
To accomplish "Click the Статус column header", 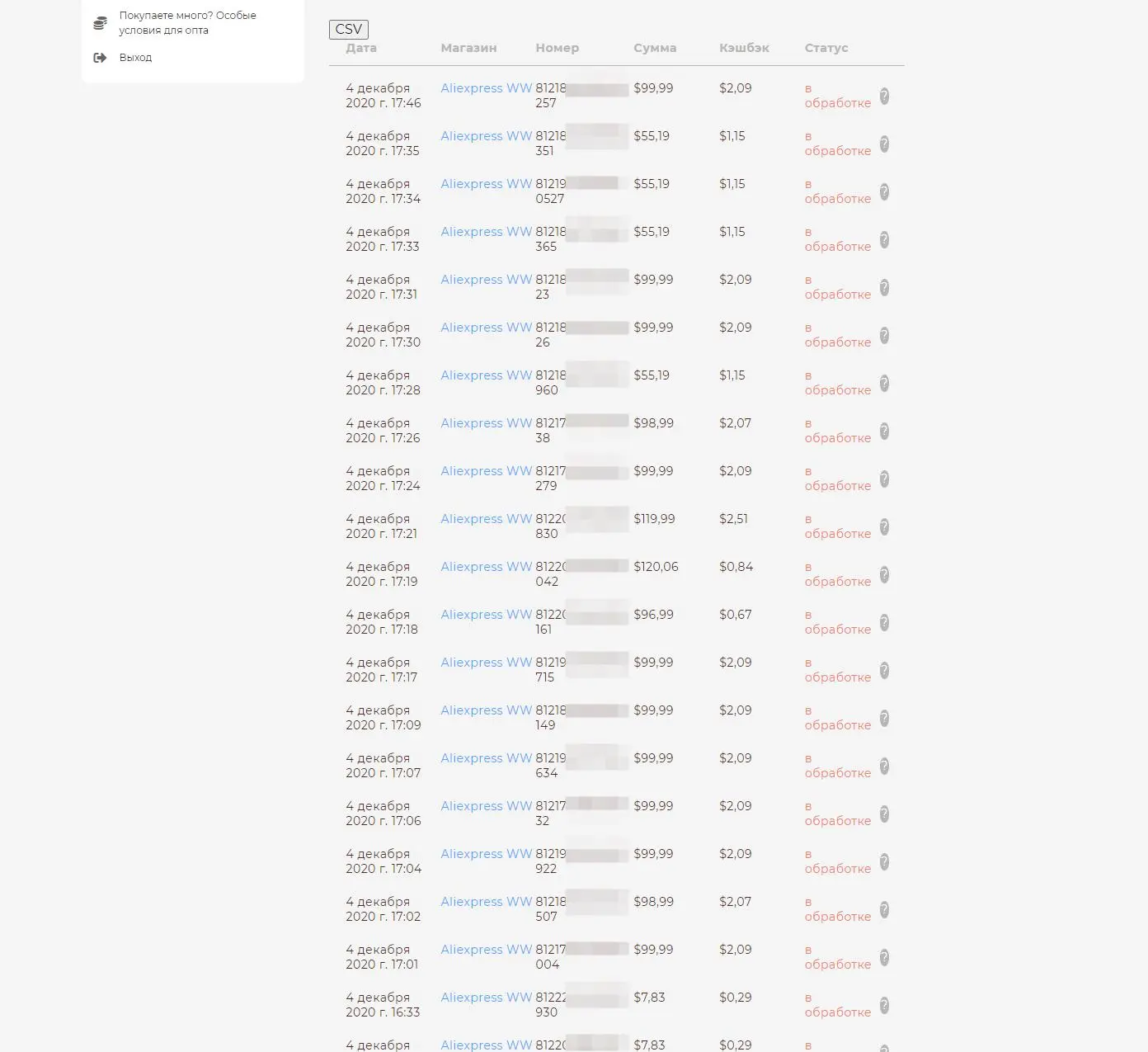I will coord(826,48).
